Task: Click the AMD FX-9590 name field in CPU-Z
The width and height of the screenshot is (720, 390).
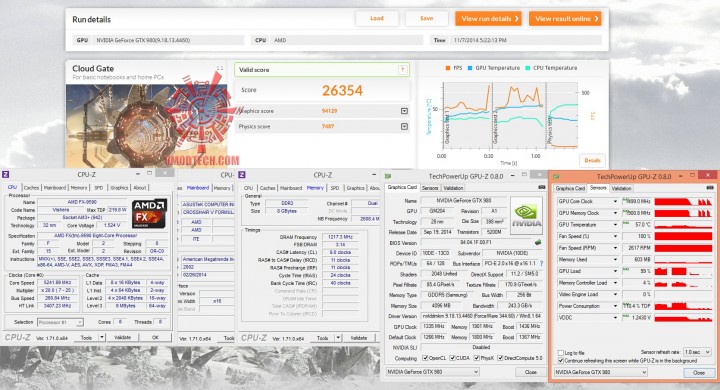Action: pos(82,202)
